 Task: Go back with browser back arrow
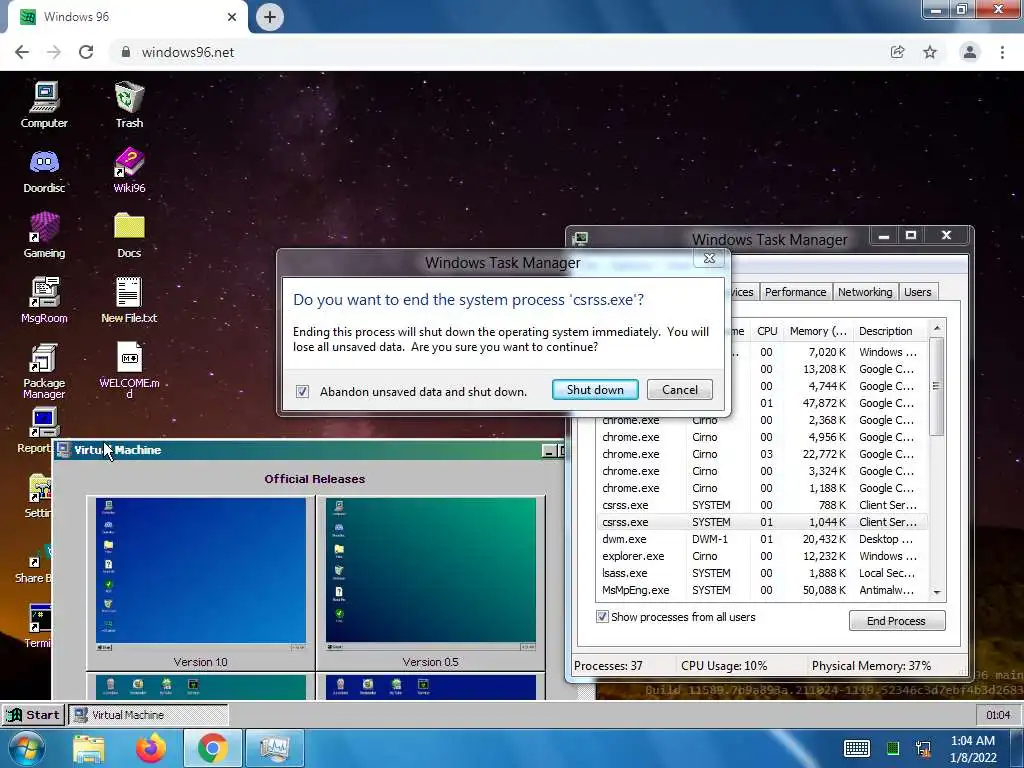(x=22, y=52)
